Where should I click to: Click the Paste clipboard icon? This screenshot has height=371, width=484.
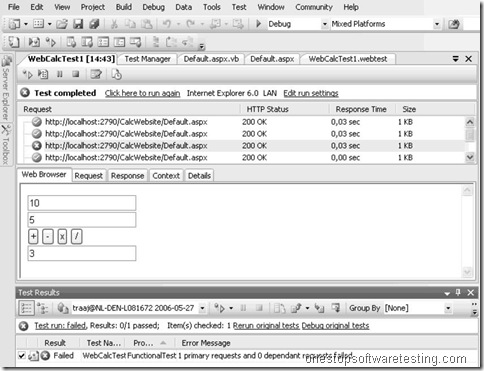click(x=147, y=24)
